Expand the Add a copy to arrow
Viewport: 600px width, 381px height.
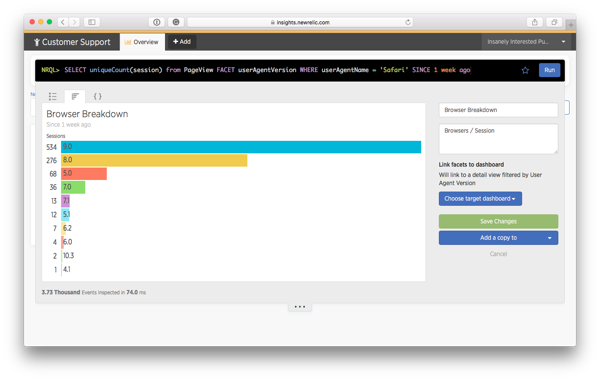point(549,238)
